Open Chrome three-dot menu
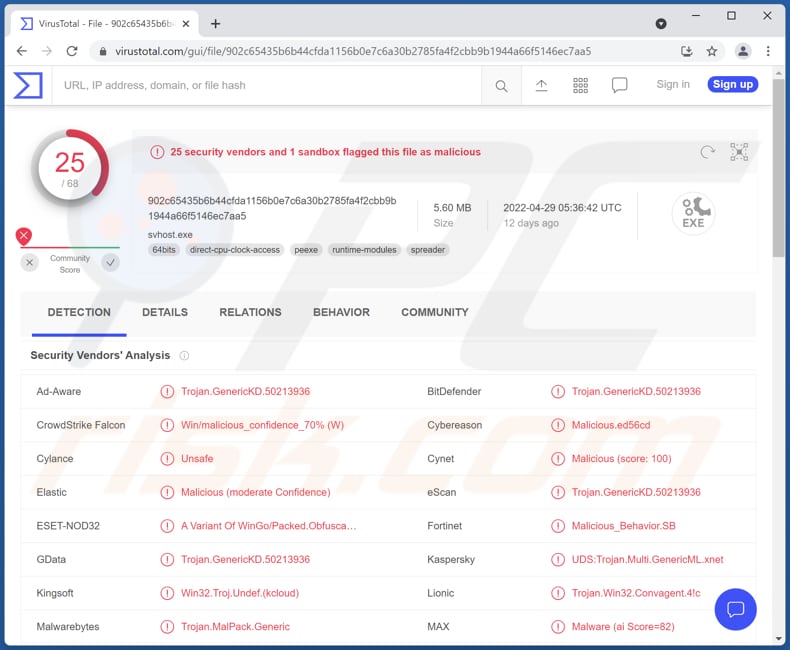Viewport: 790px width, 650px height. [768, 51]
